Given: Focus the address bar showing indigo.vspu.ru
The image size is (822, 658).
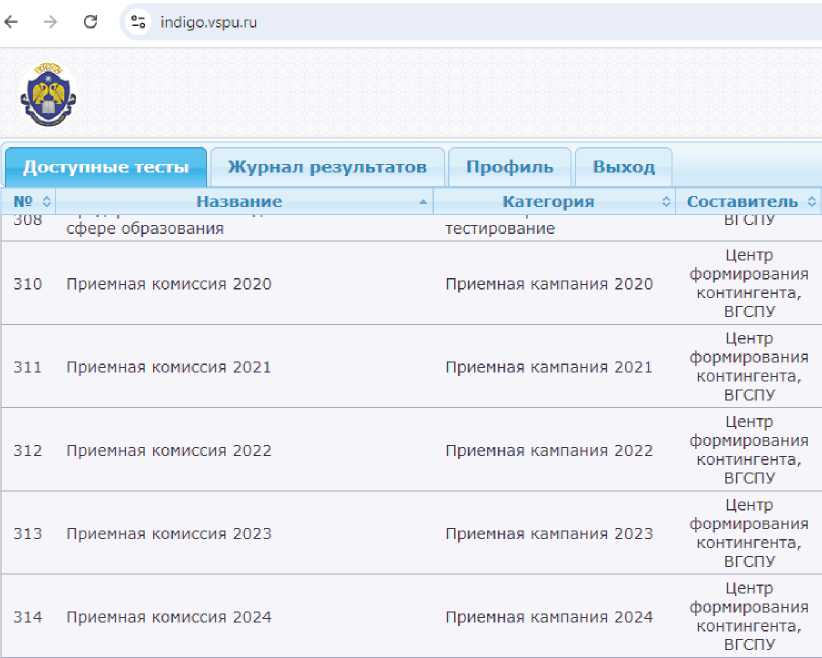Looking at the screenshot, I should [x=400, y=22].
